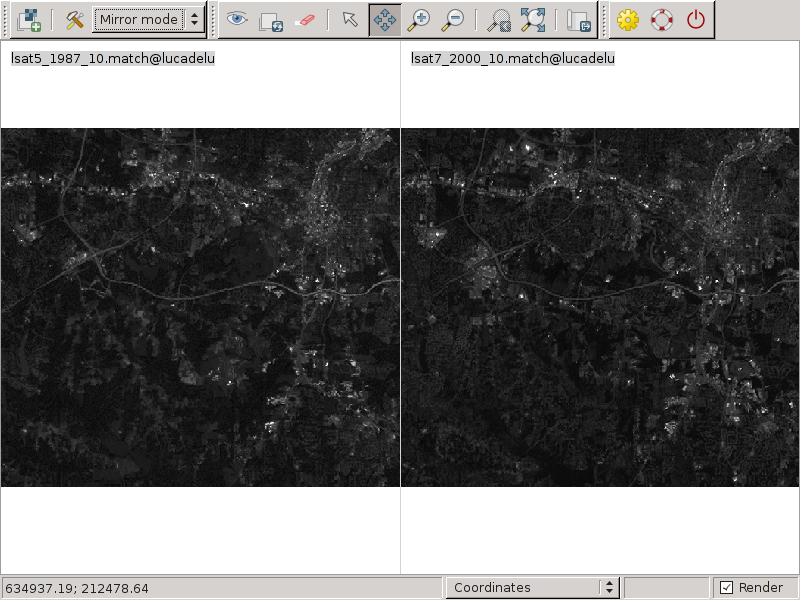Image resolution: width=800 pixels, height=600 pixels.
Task: Toggle the Render checkbox
Action: pyautogui.click(x=727, y=588)
